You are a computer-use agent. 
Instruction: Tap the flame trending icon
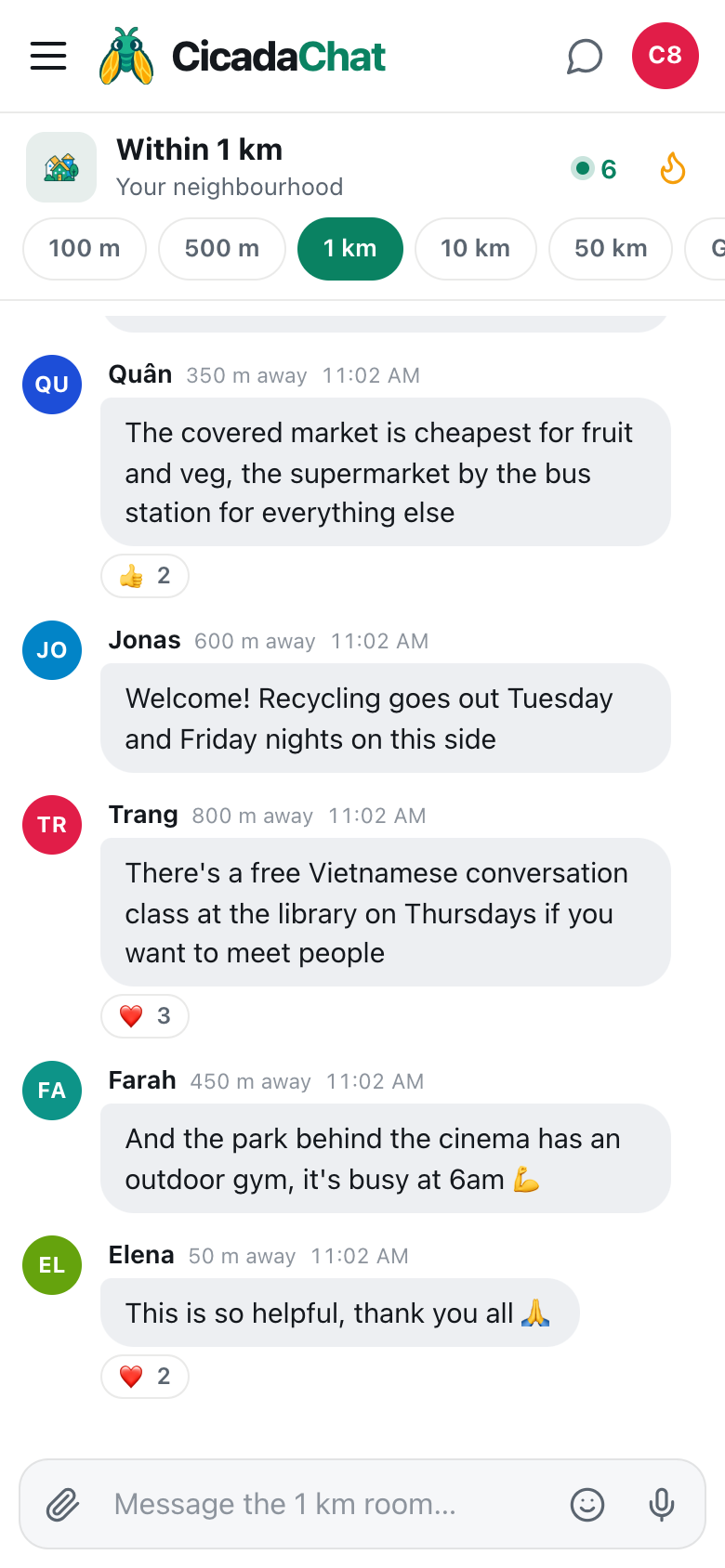point(673,168)
